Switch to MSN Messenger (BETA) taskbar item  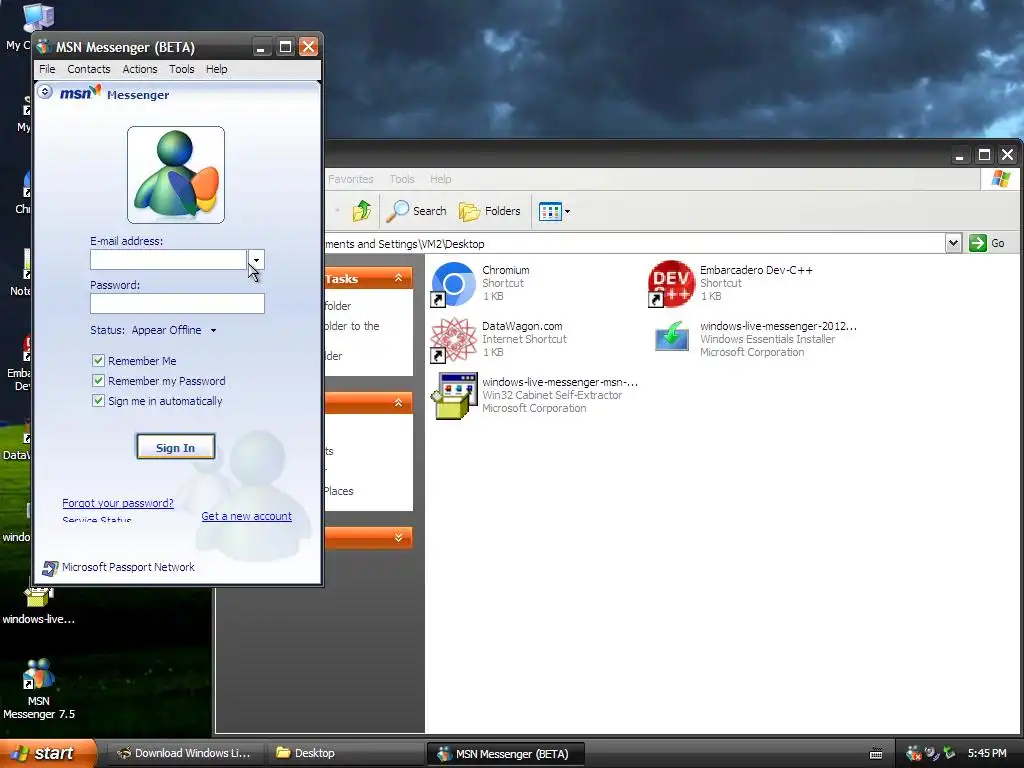tap(505, 754)
